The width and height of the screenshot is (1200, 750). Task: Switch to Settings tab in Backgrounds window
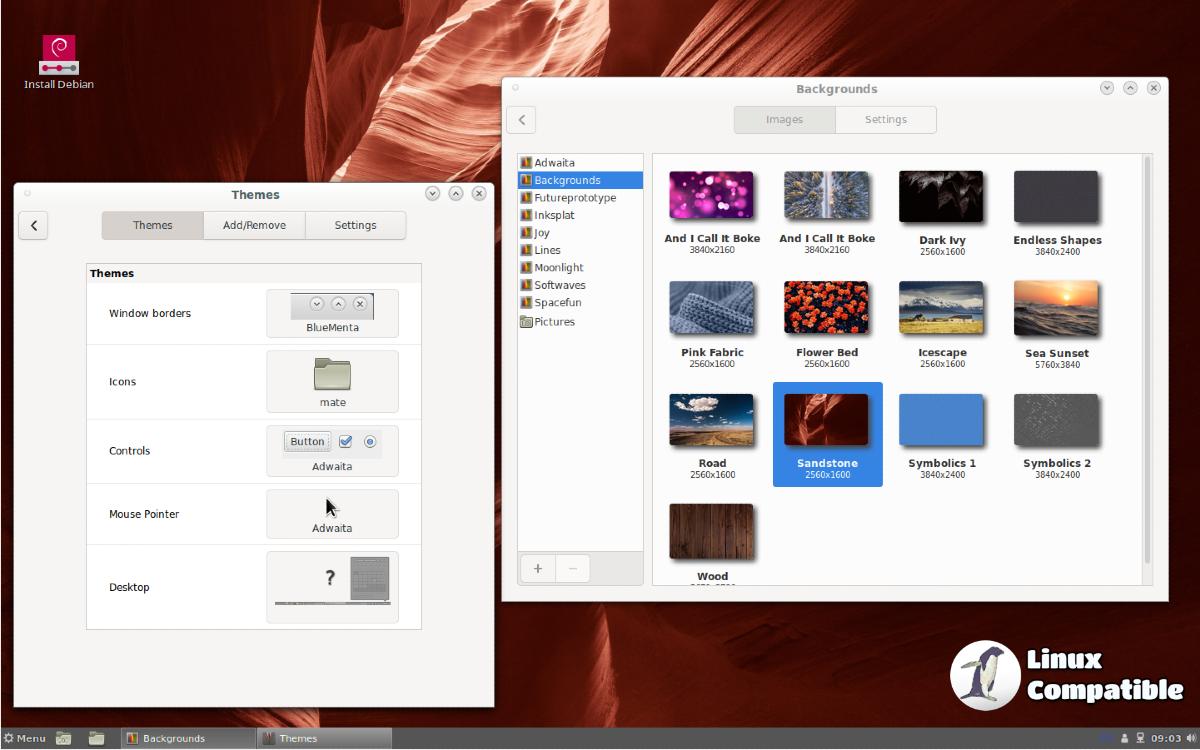point(885,120)
